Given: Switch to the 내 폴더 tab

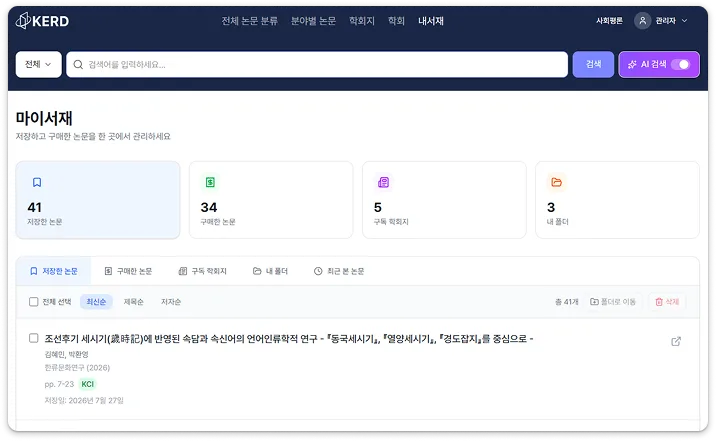Looking at the screenshot, I should 270,271.
